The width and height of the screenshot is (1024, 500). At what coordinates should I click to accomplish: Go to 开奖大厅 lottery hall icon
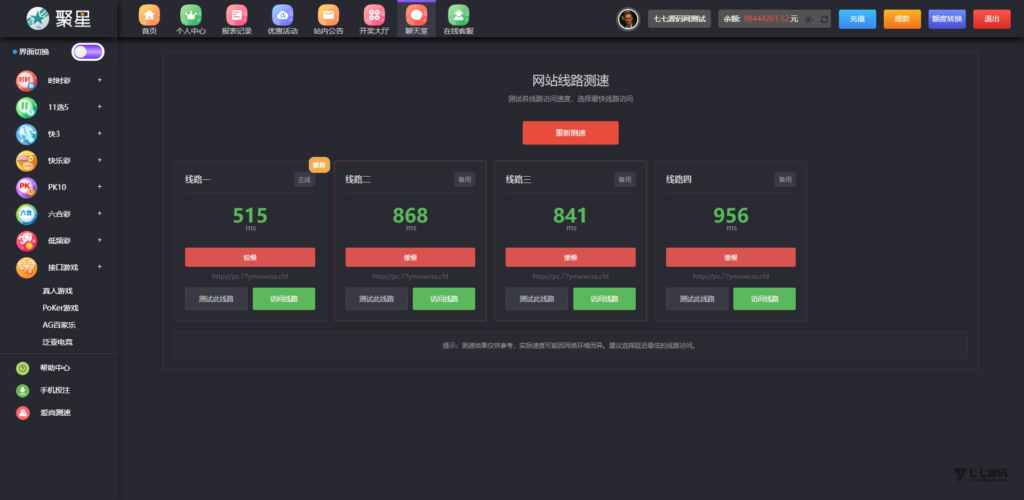373,15
